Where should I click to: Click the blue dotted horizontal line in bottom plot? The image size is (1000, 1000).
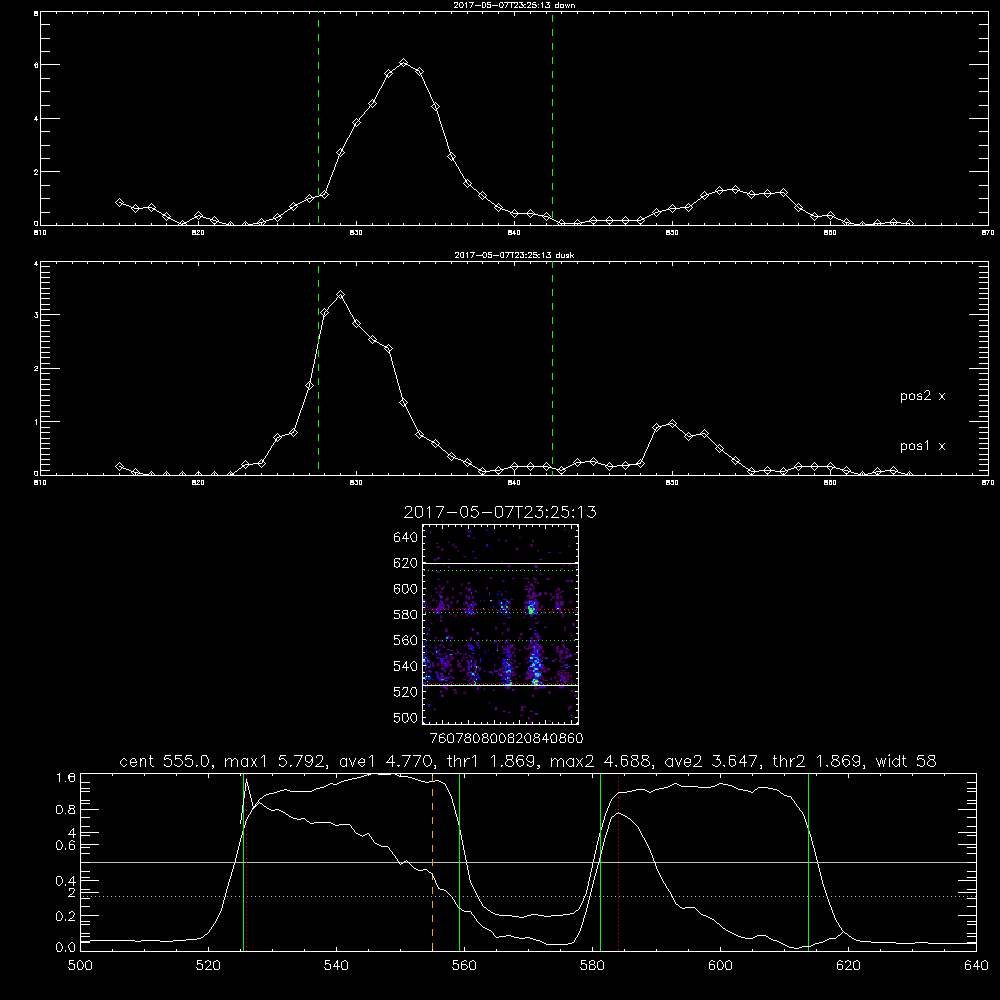pyautogui.click(x=528, y=897)
